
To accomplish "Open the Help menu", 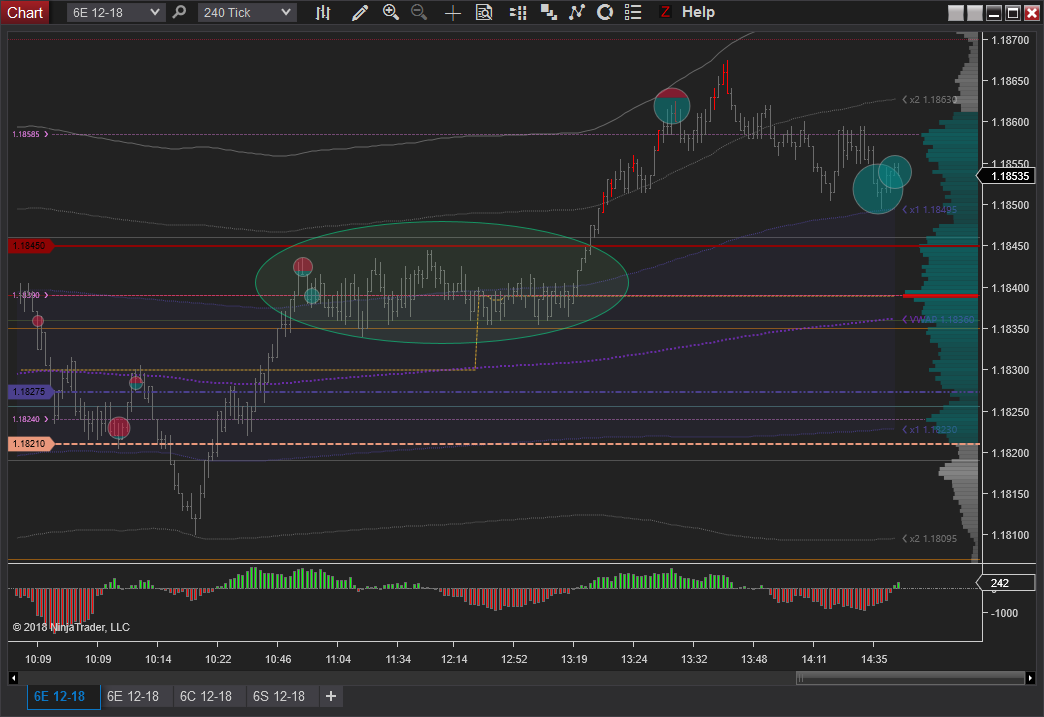I will (698, 12).
